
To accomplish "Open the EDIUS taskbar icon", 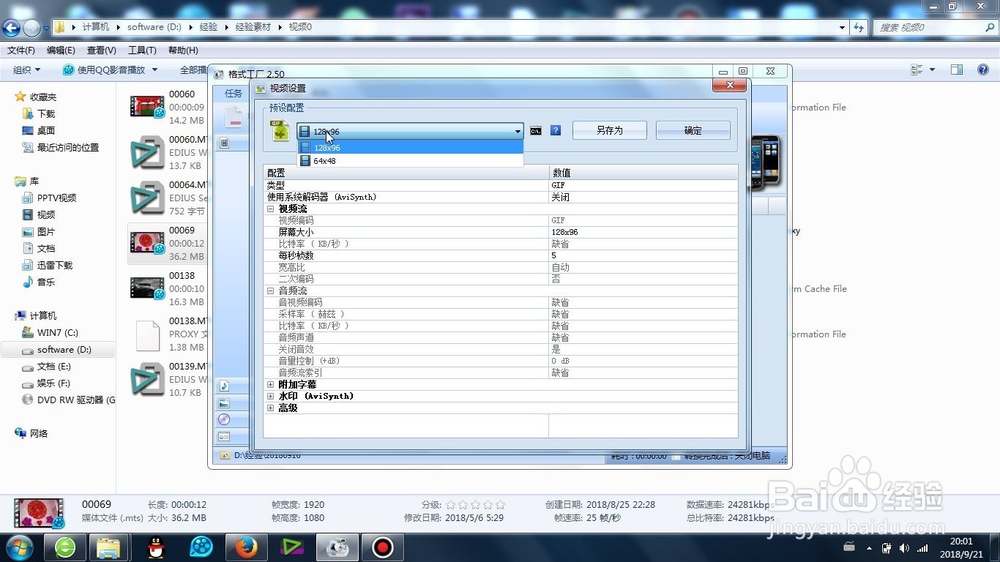I will [x=291, y=548].
